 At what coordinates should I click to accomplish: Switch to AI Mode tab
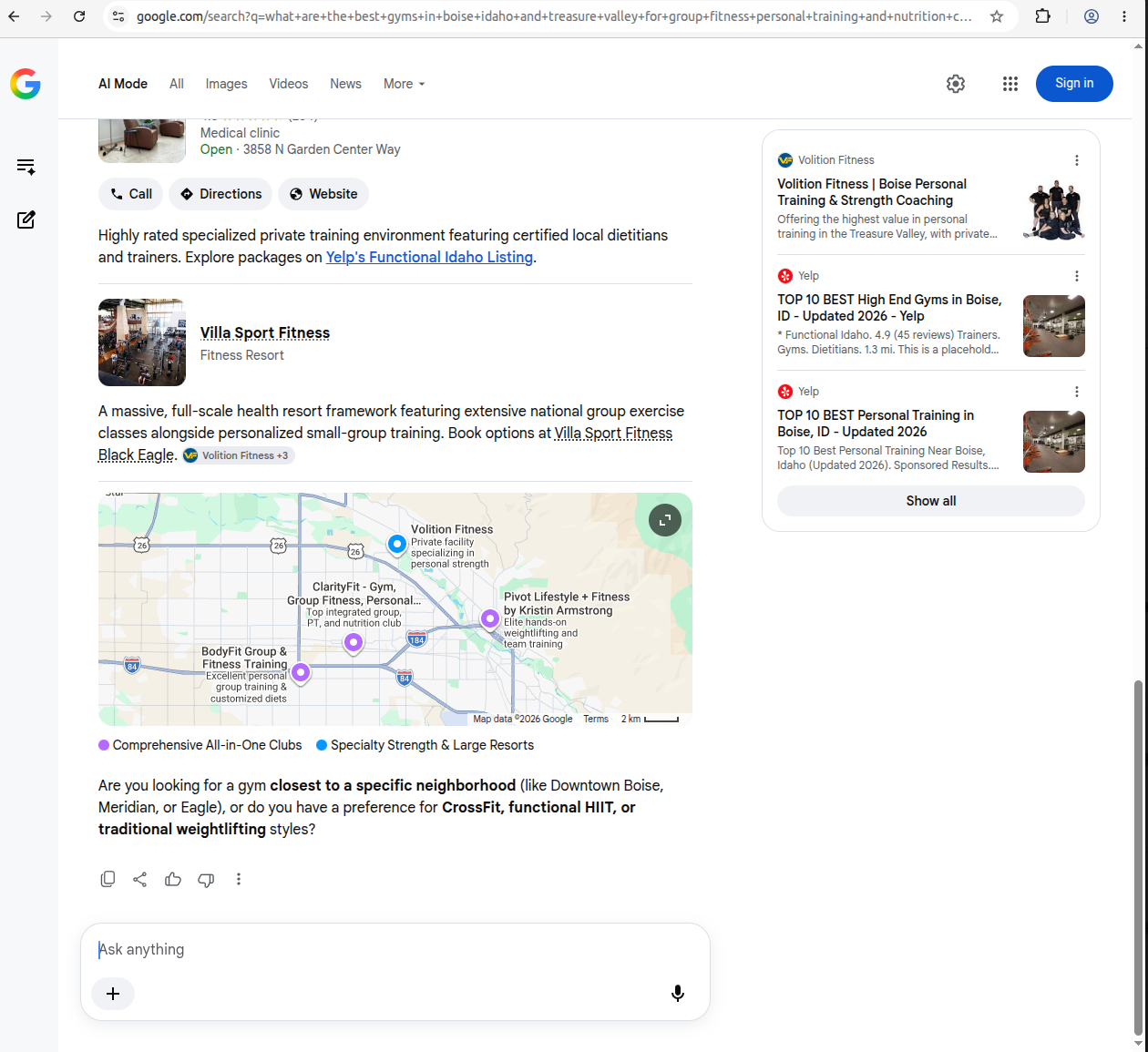coord(123,84)
